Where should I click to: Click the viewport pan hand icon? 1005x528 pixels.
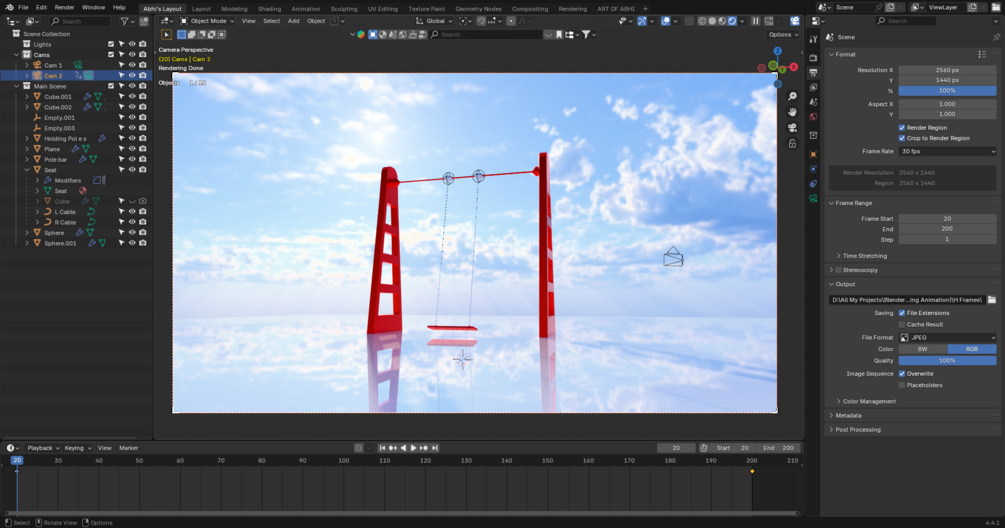[792, 112]
